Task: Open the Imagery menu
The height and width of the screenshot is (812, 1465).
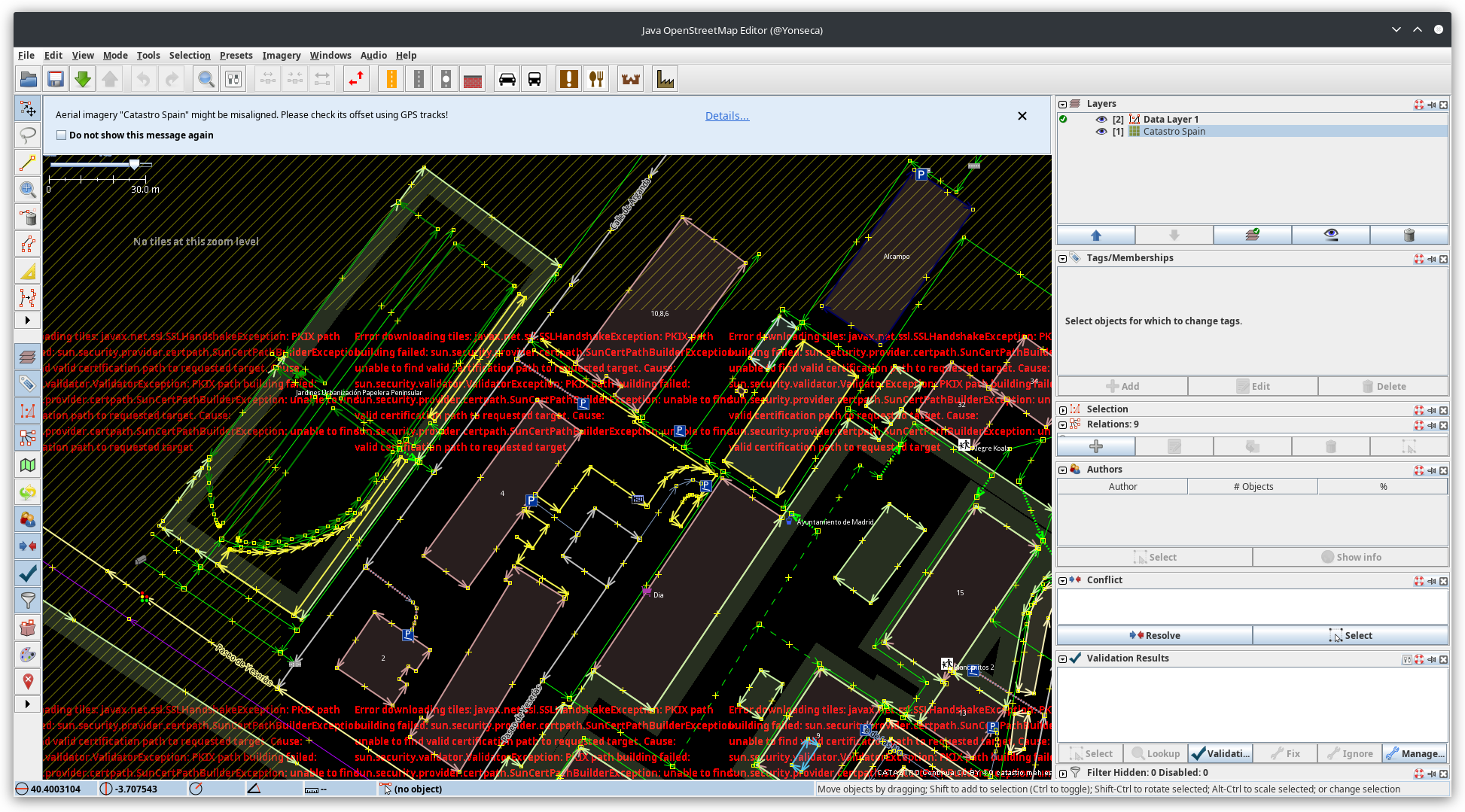Action: click(281, 56)
